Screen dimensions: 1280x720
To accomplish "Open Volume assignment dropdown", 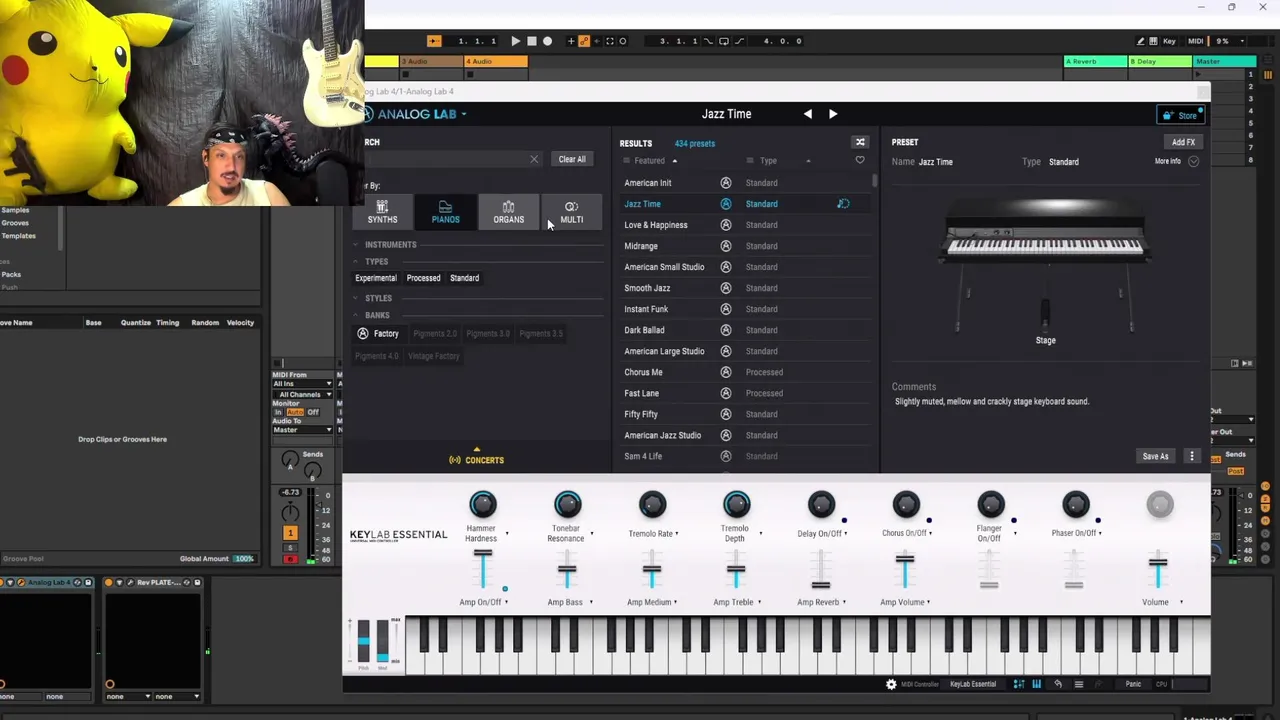I will pyautogui.click(x=1181, y=602).
